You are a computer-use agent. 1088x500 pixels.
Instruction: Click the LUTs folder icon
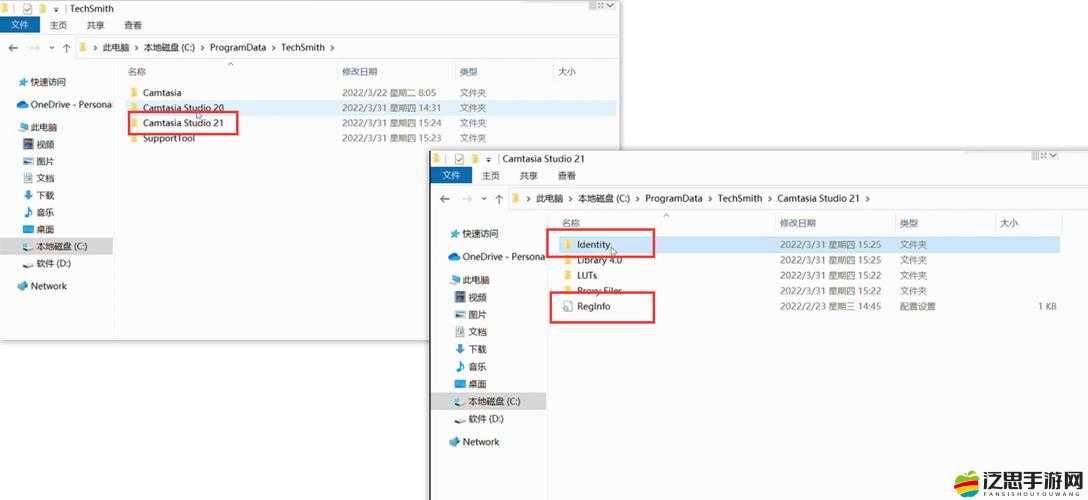click(568, 275)
